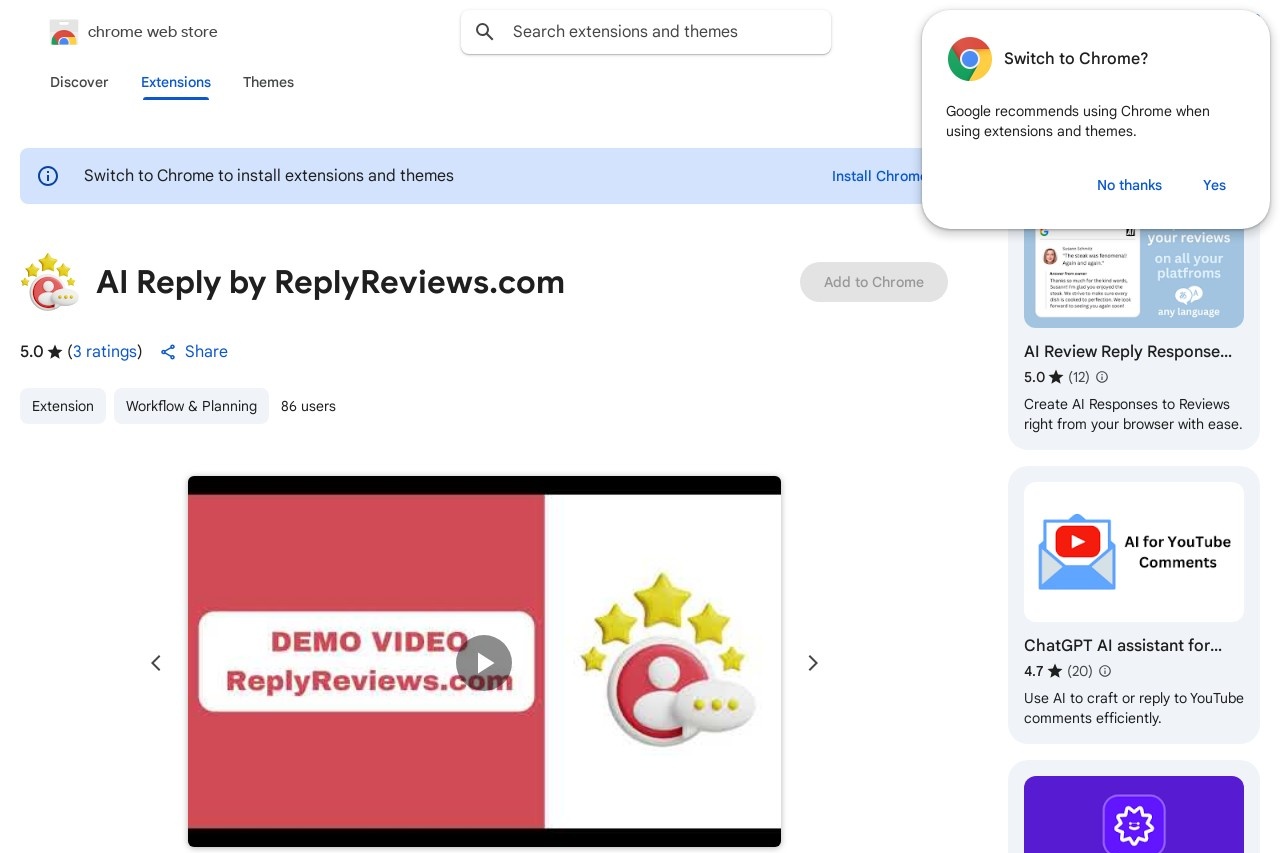The width and height of the screenshot is (1280, 853).
Task: Click info icon beside AI Review Reply rating
Action: click(x=1102, y=377)
